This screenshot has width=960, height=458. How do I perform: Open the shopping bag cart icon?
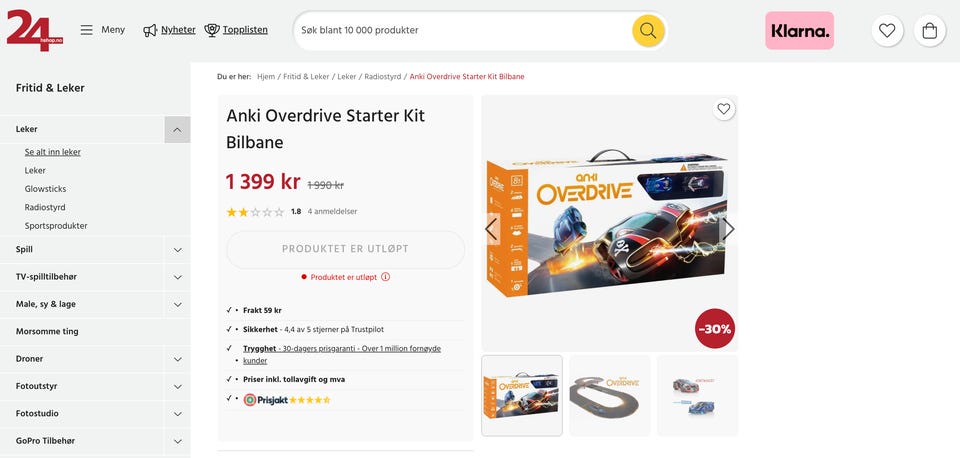(929, 31)
